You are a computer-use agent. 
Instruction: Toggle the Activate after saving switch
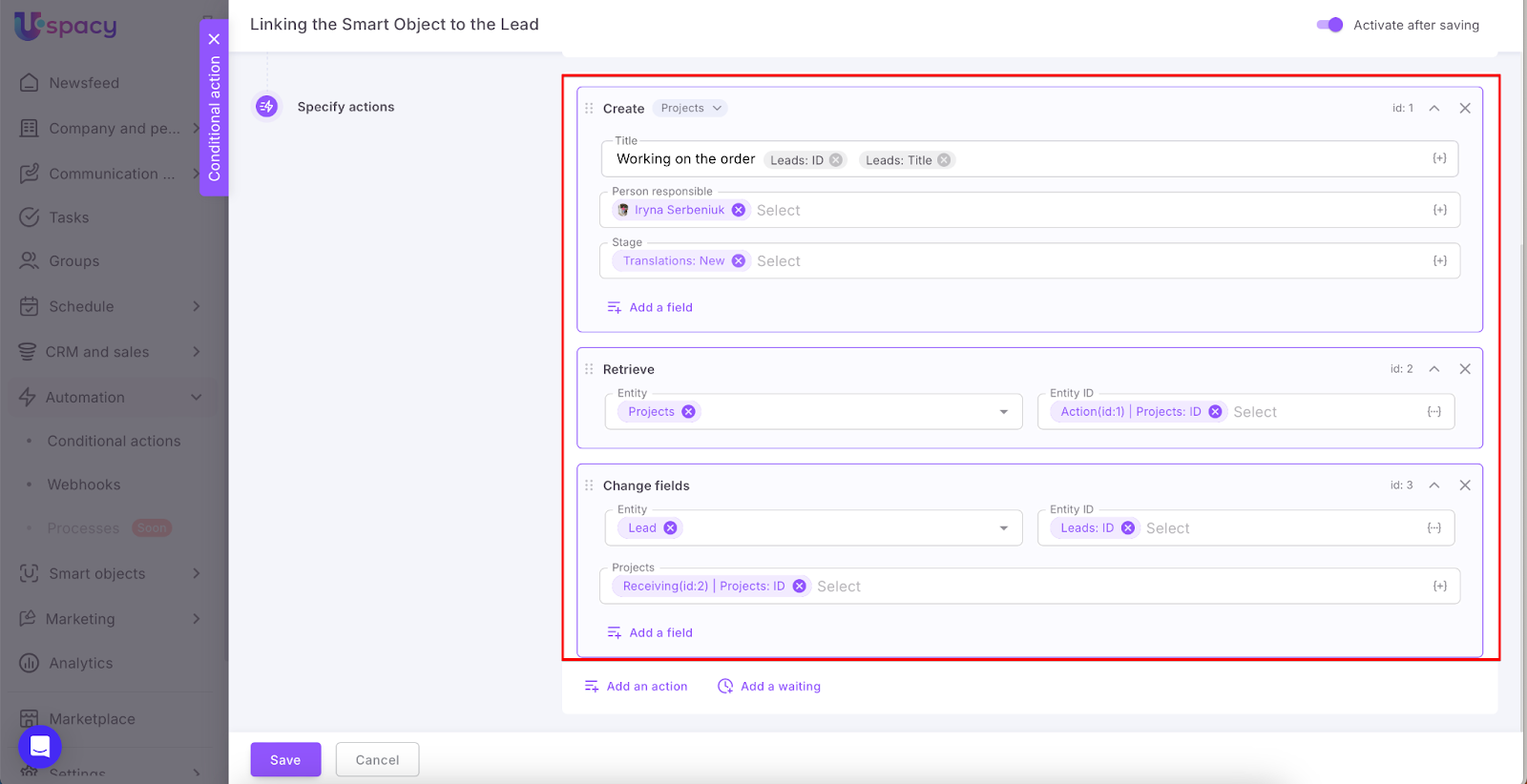coord(1329,25)
